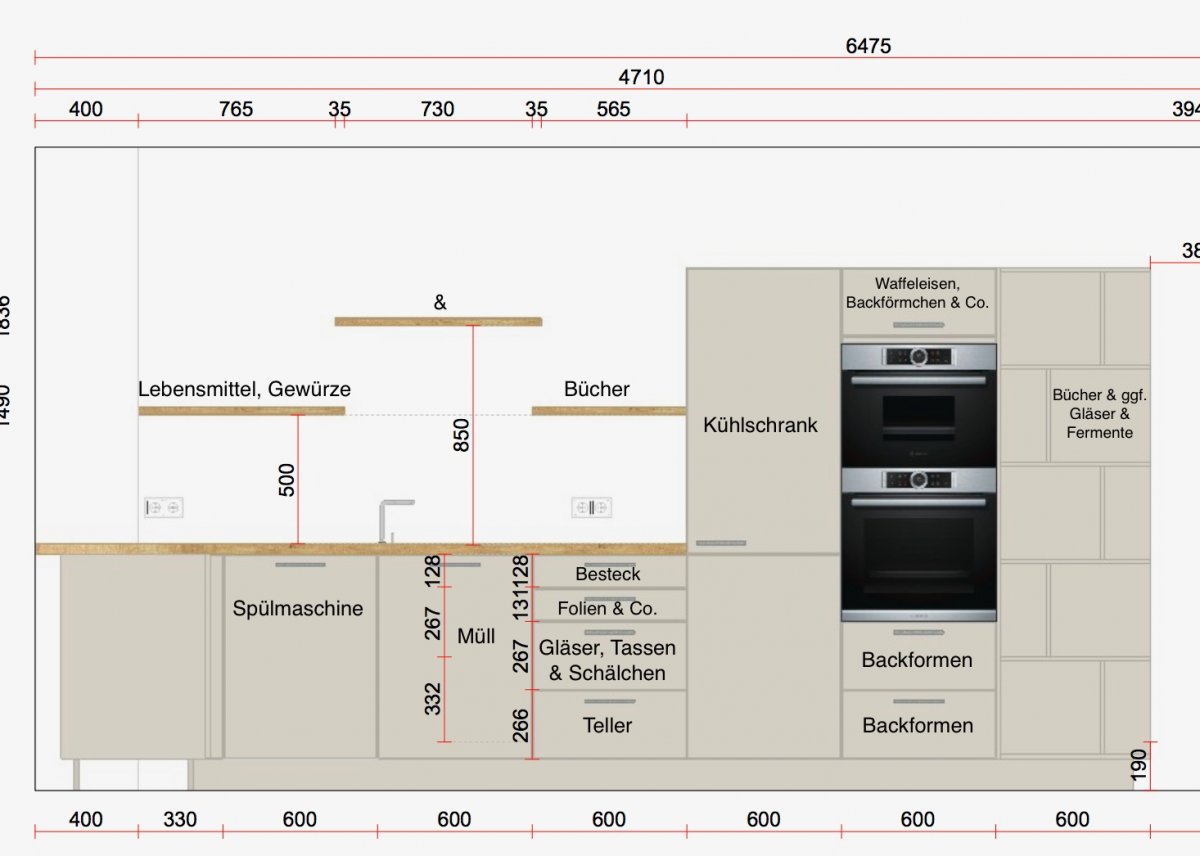
Task: Click the 850 shelf height dimension
Action: [461, 435]
